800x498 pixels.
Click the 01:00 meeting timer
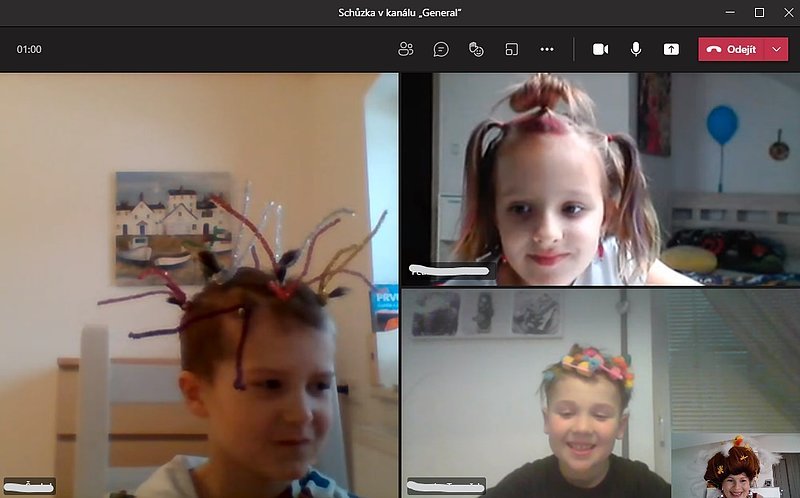[29, 49]
